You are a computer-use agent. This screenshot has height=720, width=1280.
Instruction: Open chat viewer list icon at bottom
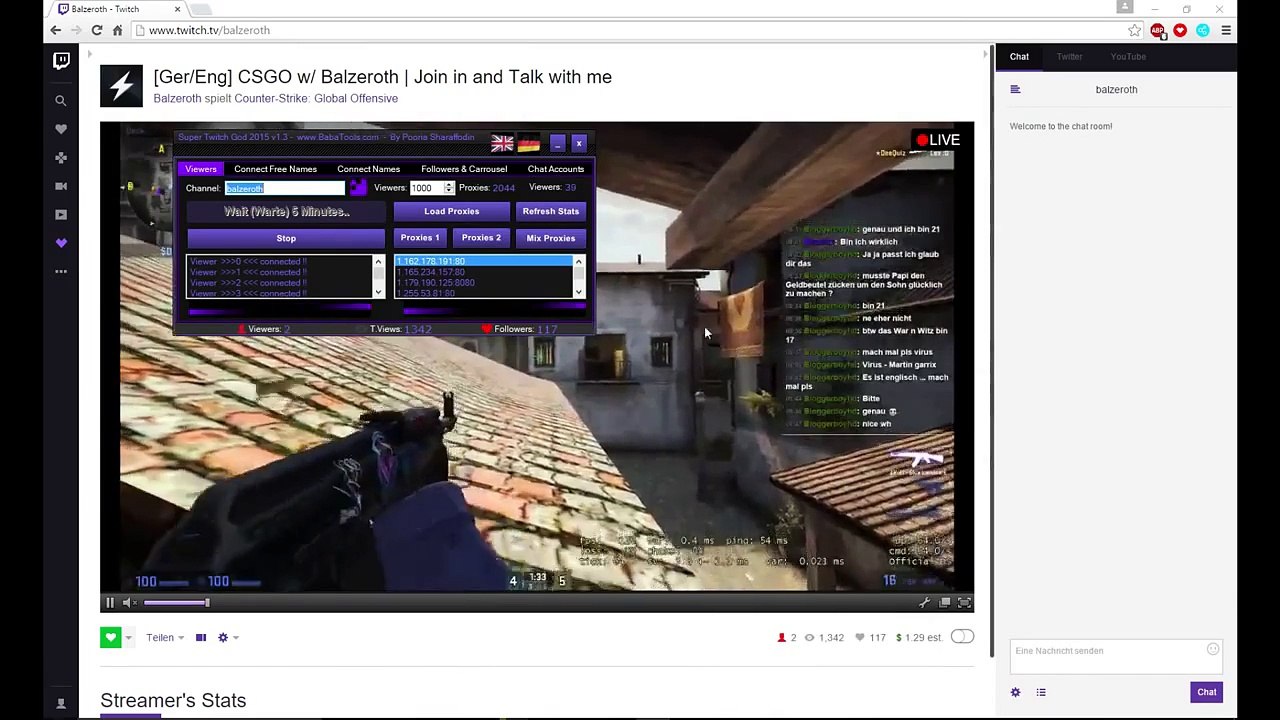point(1041,692)
